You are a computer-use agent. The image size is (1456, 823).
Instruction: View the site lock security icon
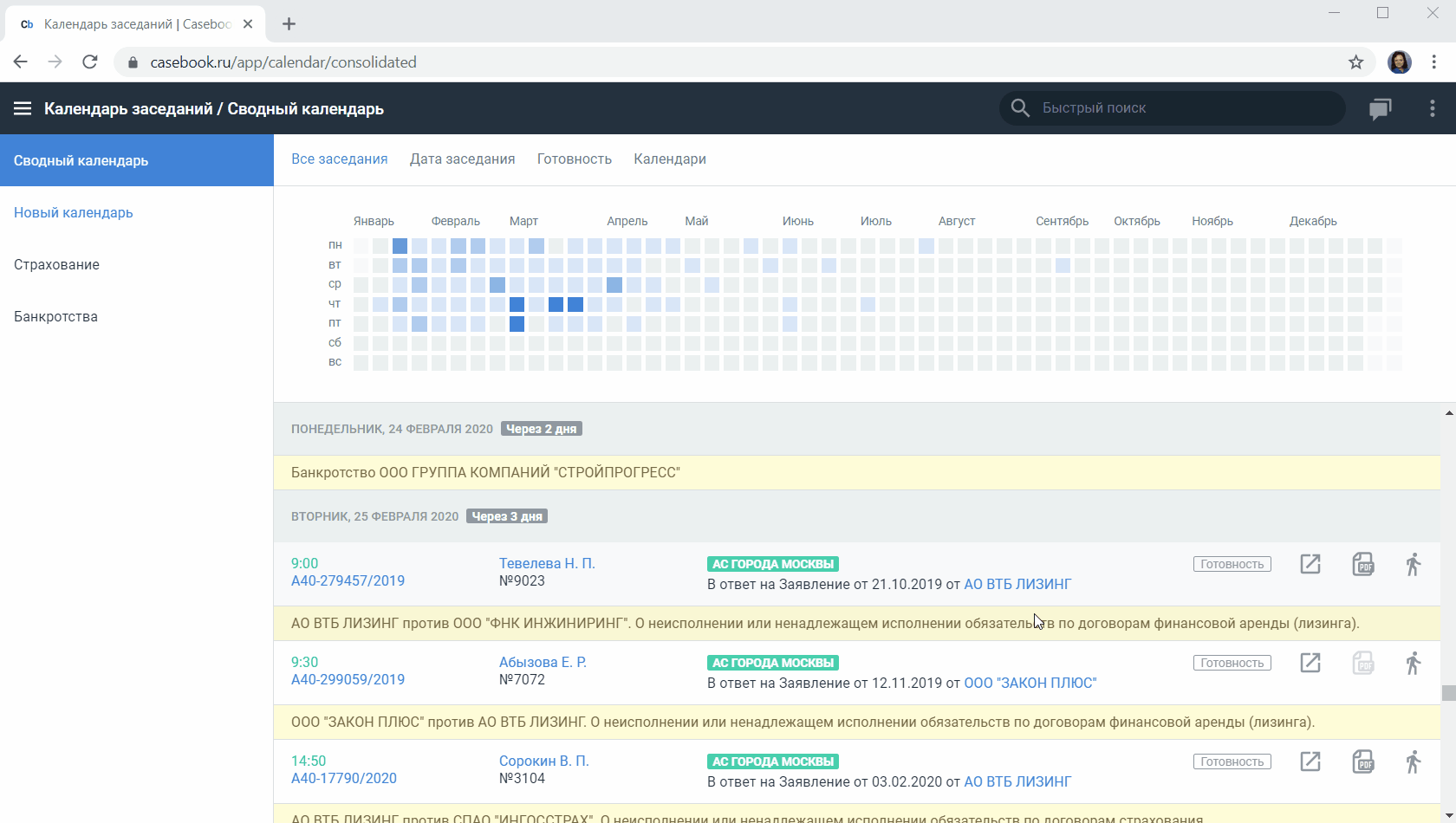[133, 62]
